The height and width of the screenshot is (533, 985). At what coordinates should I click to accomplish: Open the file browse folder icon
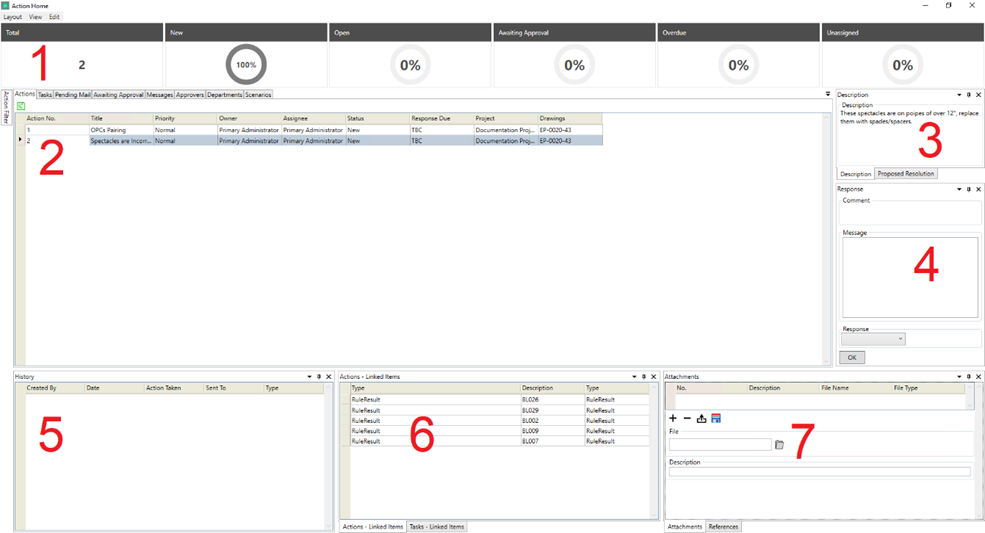pos(779,445)
